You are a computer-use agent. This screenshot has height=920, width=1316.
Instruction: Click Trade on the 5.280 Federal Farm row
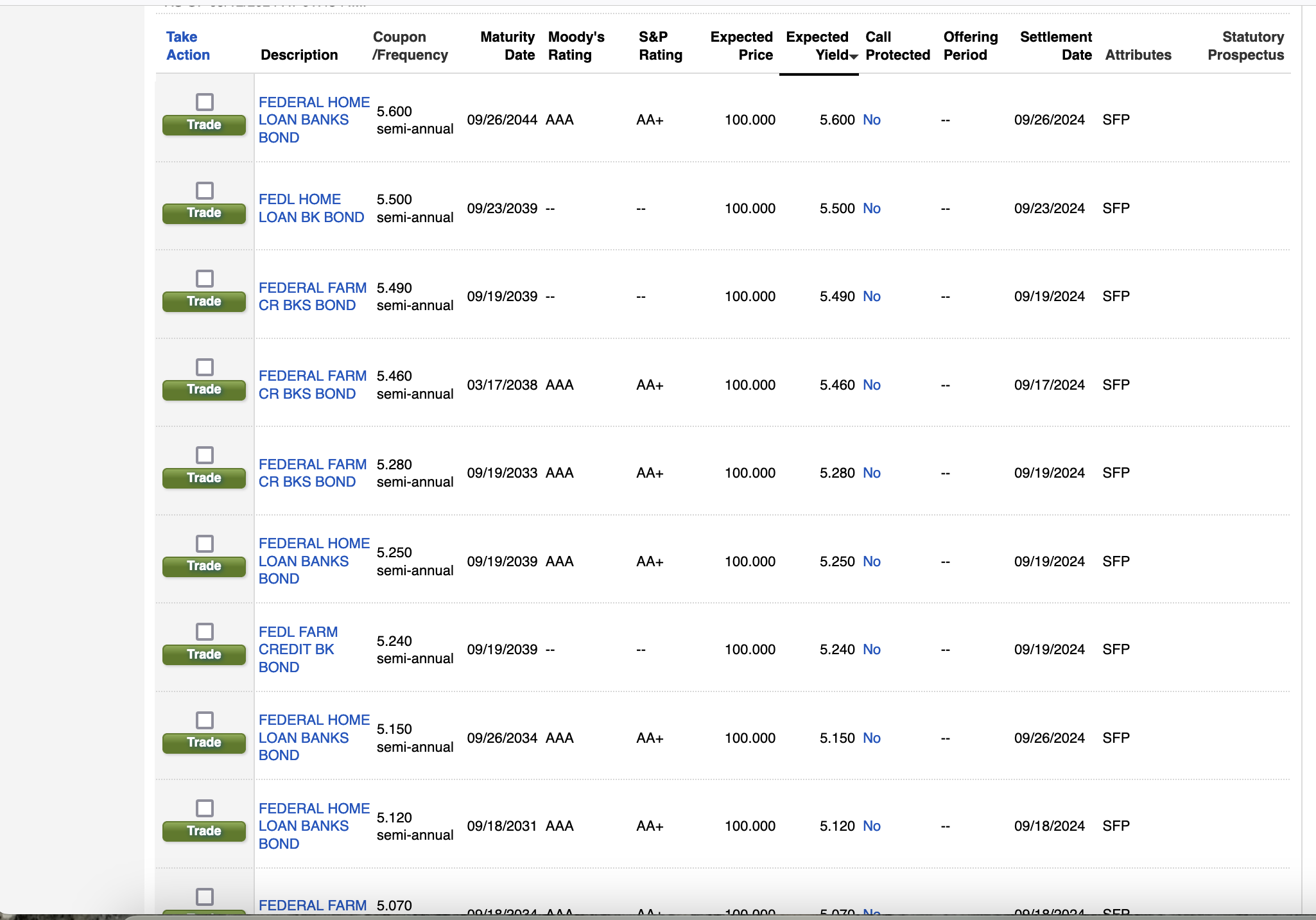click(203, 478)
